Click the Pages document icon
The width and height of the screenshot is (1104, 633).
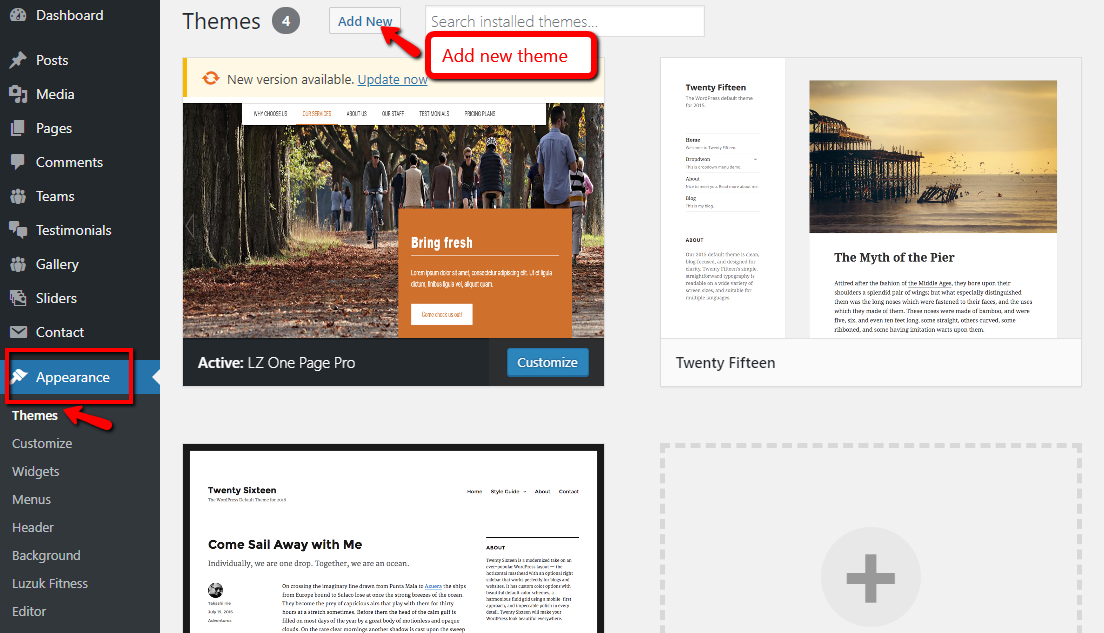coord(18,128)
